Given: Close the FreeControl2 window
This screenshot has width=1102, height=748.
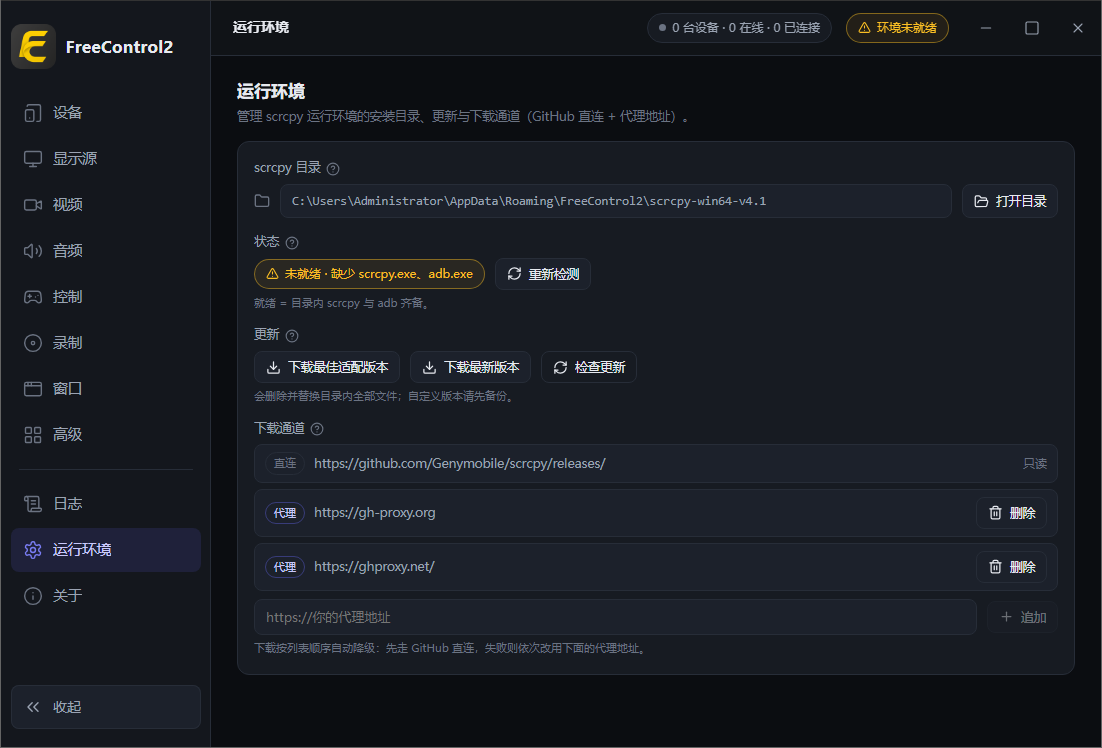Looking at the screenshot, I should 1077,28.
